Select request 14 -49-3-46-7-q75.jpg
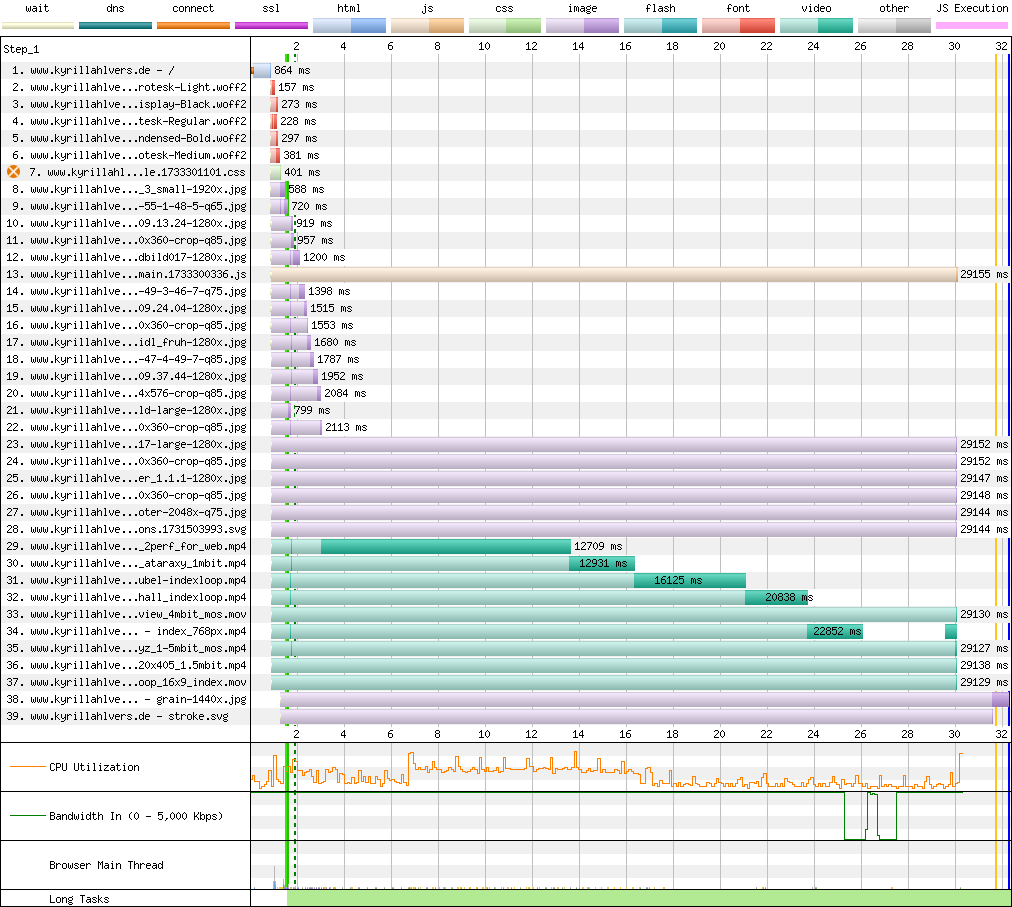The image size is (1012, 907). pos(127,291)
